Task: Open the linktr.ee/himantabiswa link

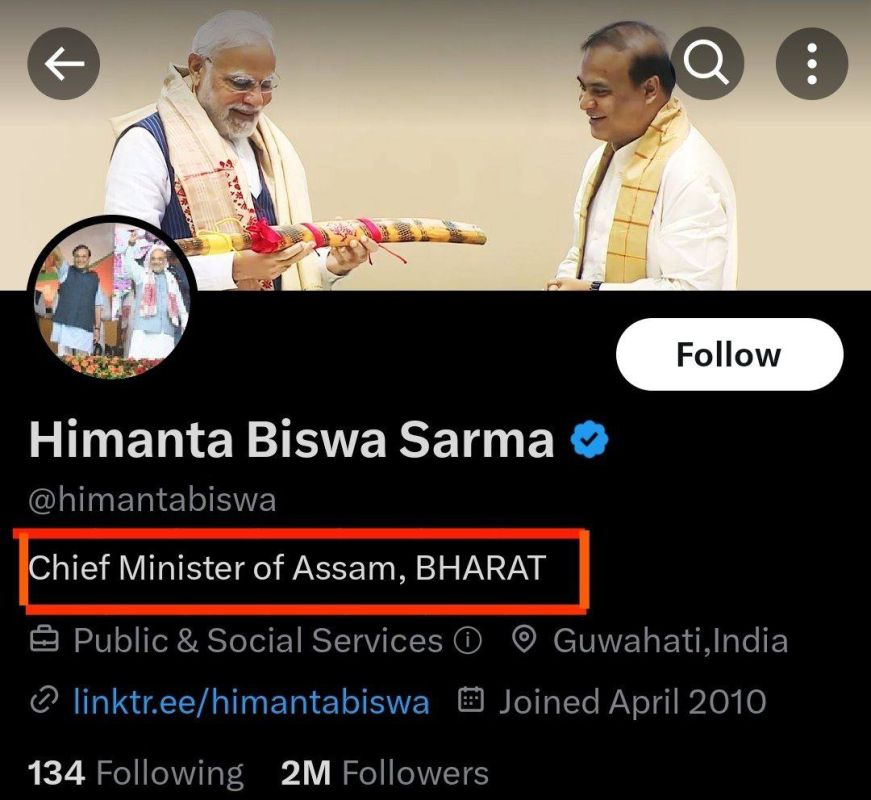Action: pyautogui.click(x=252, y=702)
